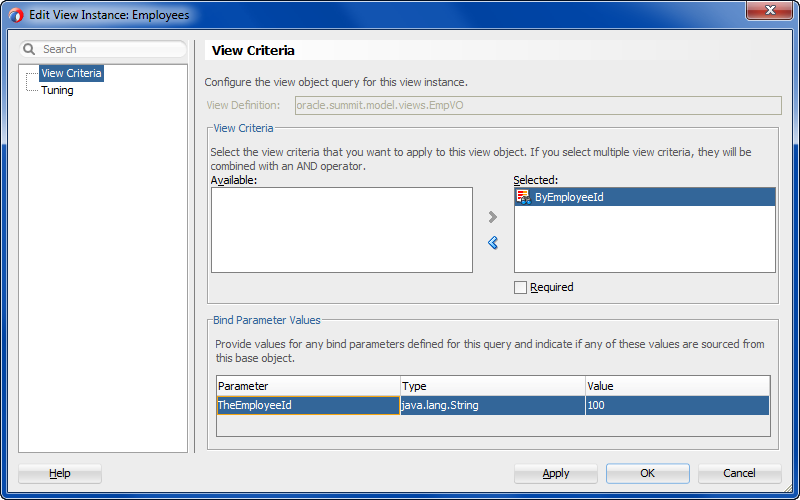The width and height of the screenshot is (800, 500).
Task: Click the Apply button
Action: (556, 473)
